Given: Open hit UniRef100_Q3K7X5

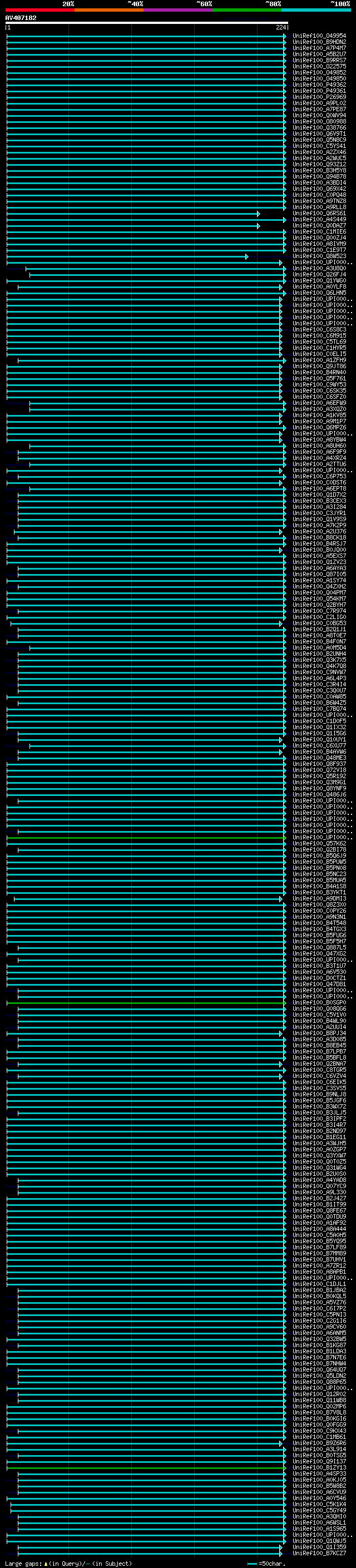Looking at the screenshot, I should pos(319,660).
